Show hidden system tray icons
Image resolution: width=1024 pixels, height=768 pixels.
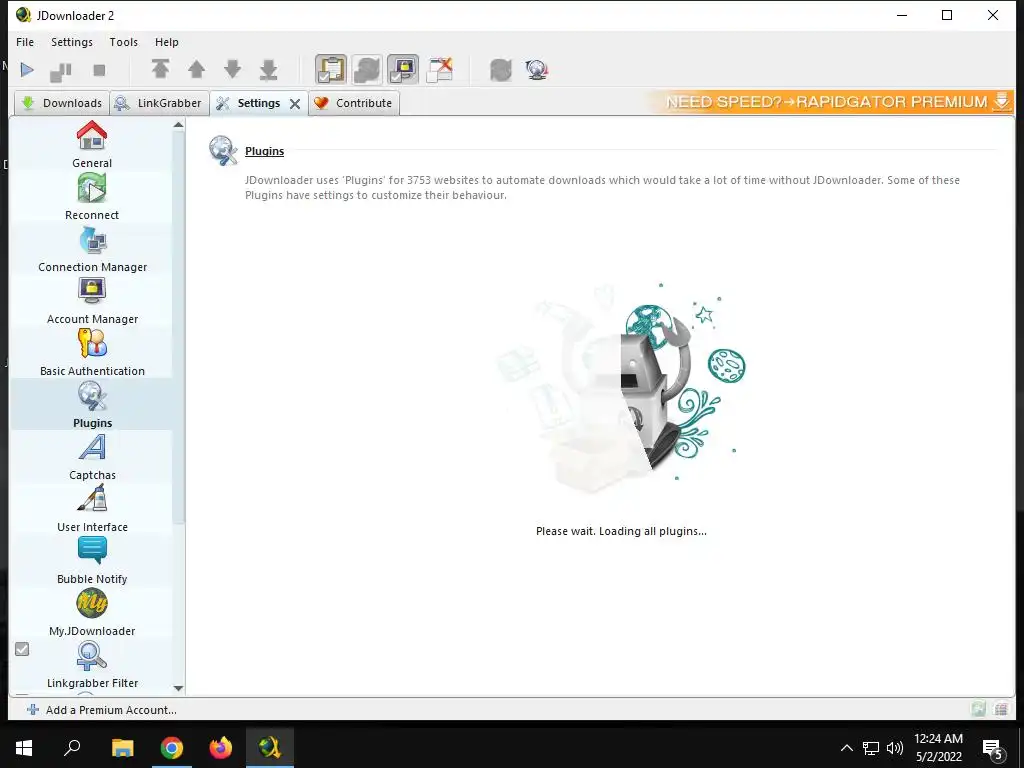[x=846, y=748]
